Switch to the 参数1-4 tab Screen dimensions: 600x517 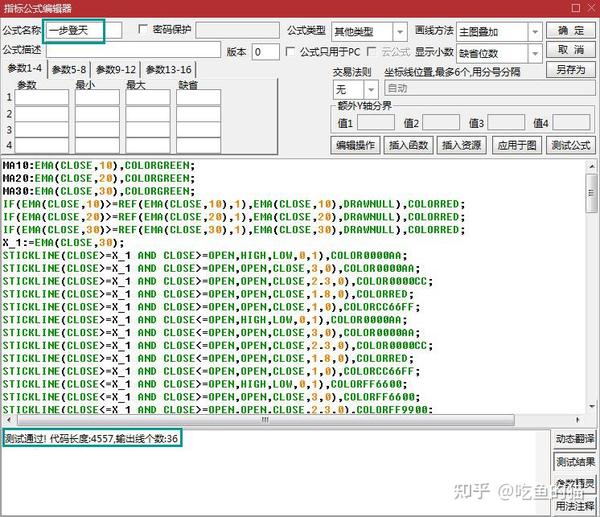(x=25, y=69)
